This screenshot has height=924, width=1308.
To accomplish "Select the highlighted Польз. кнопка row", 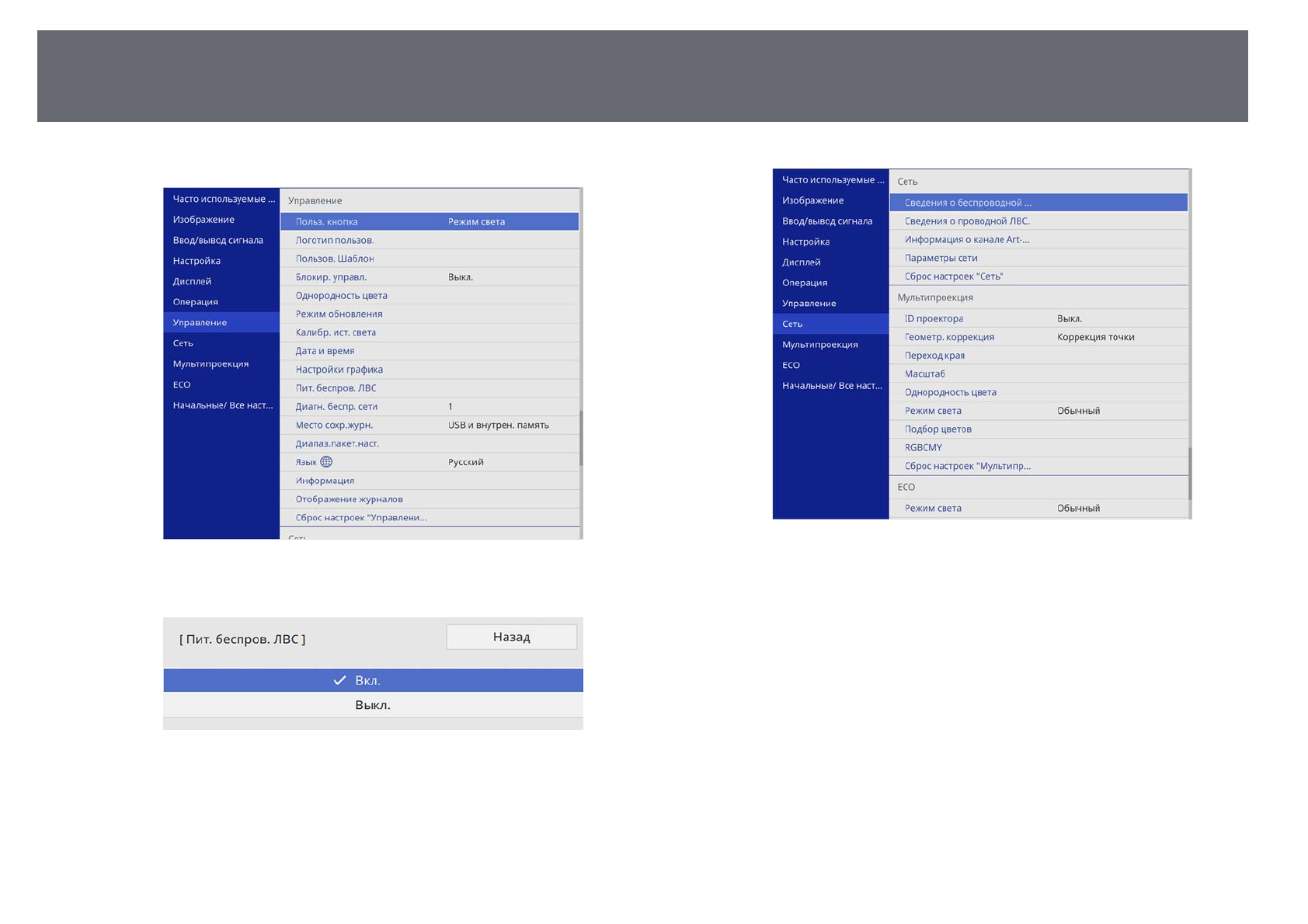I will pos(429,222).
